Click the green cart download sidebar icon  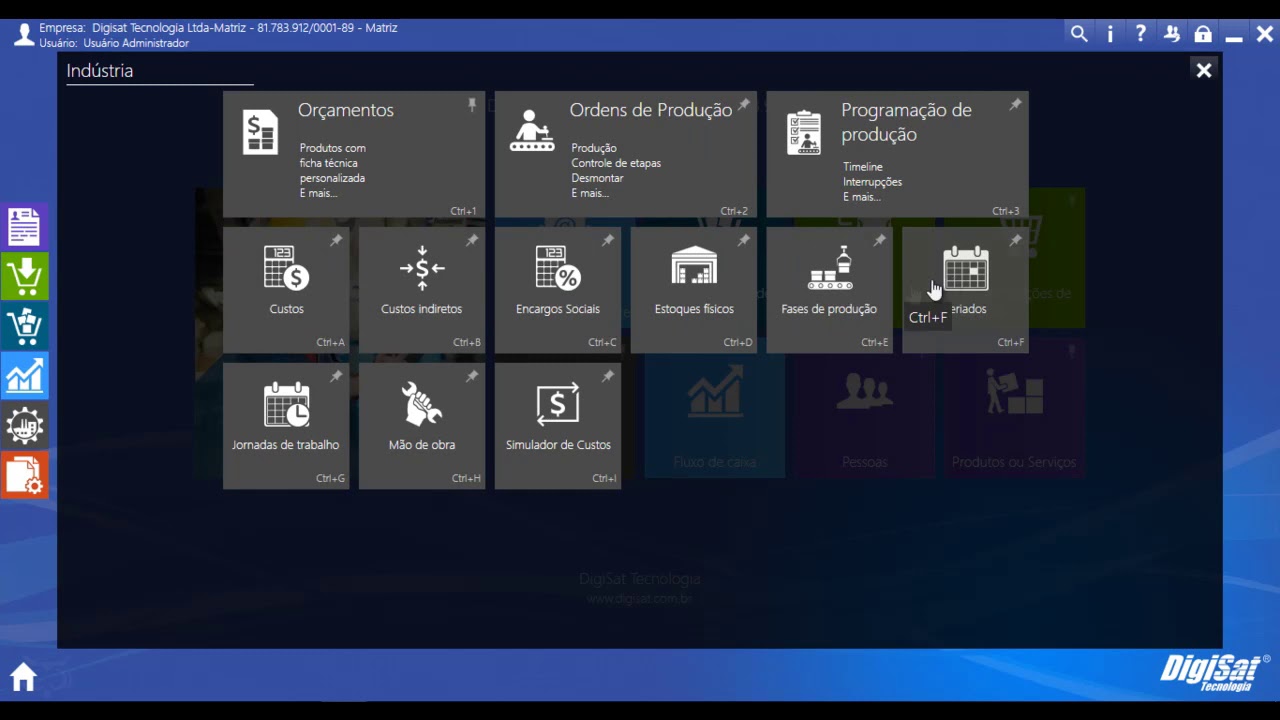(x=24, y=276)
